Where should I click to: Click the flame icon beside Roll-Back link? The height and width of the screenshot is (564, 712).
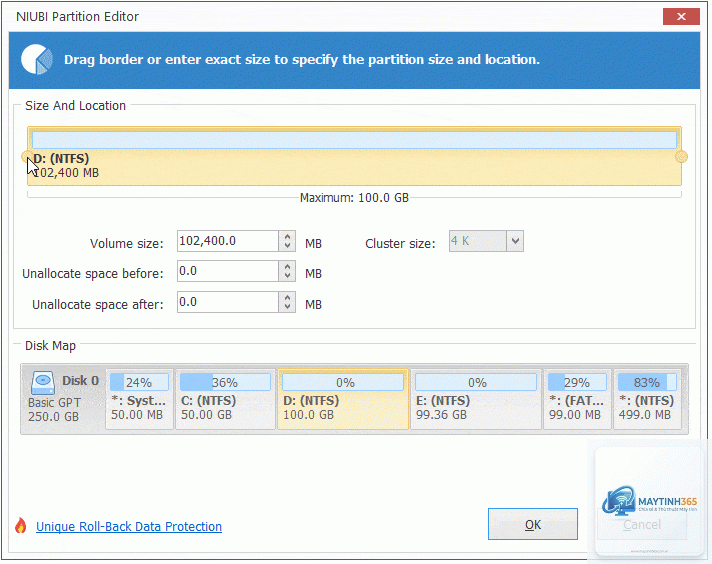[20, 526]
